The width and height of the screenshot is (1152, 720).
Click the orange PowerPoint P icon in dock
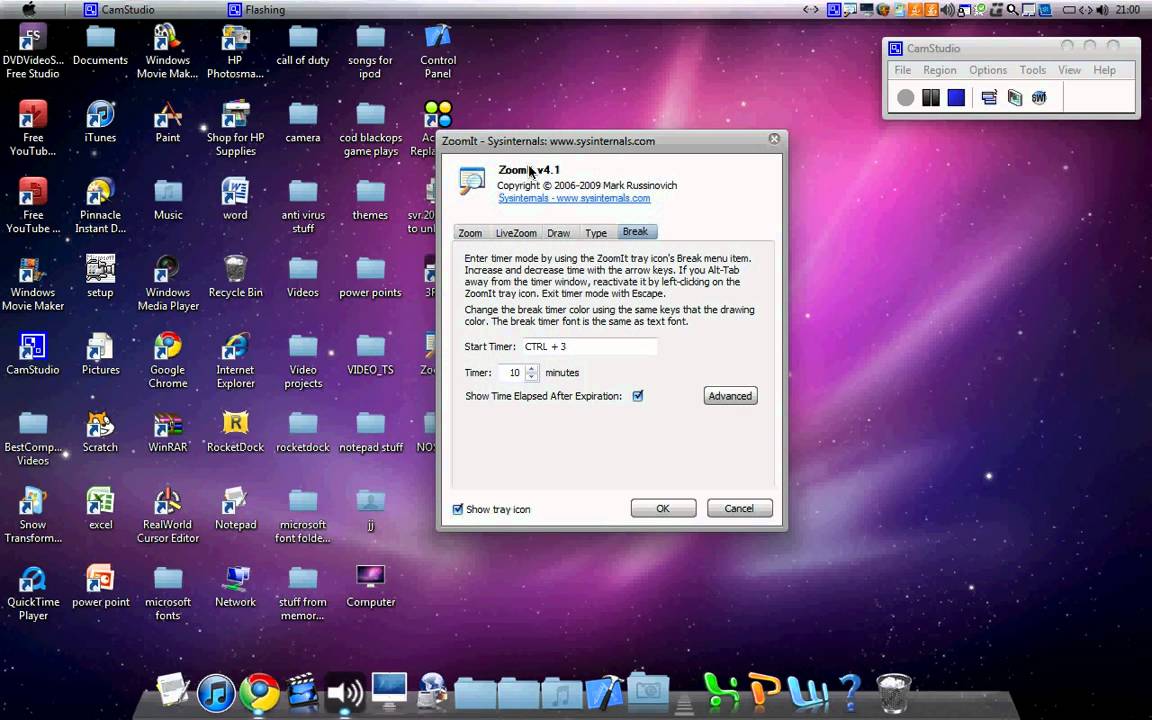click(764, 692)
